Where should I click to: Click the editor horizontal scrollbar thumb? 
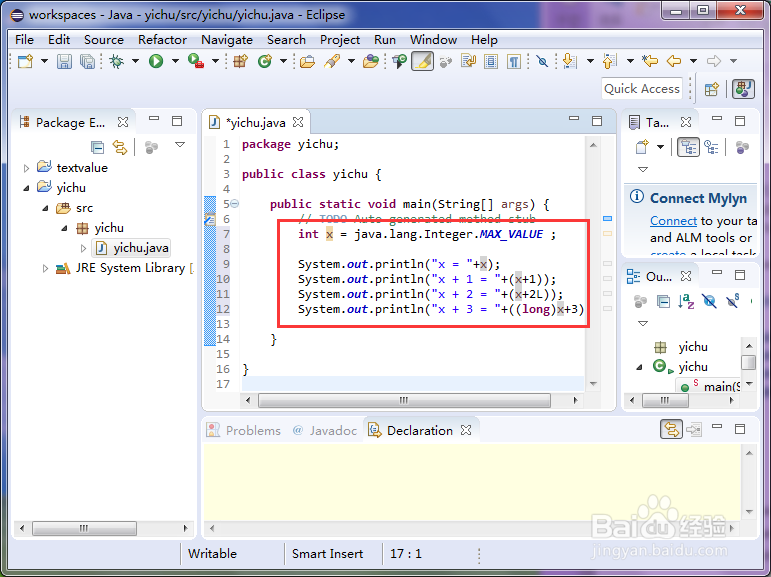404,400
